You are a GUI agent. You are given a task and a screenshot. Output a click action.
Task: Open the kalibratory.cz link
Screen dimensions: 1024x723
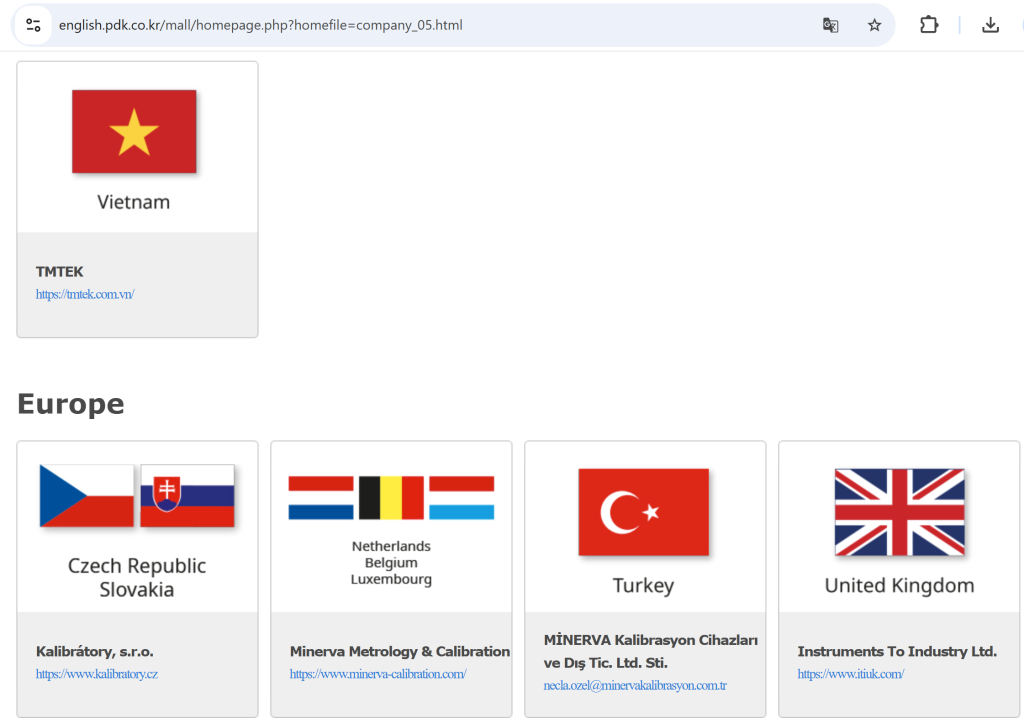pyautogui.click(x=97, y=673)
